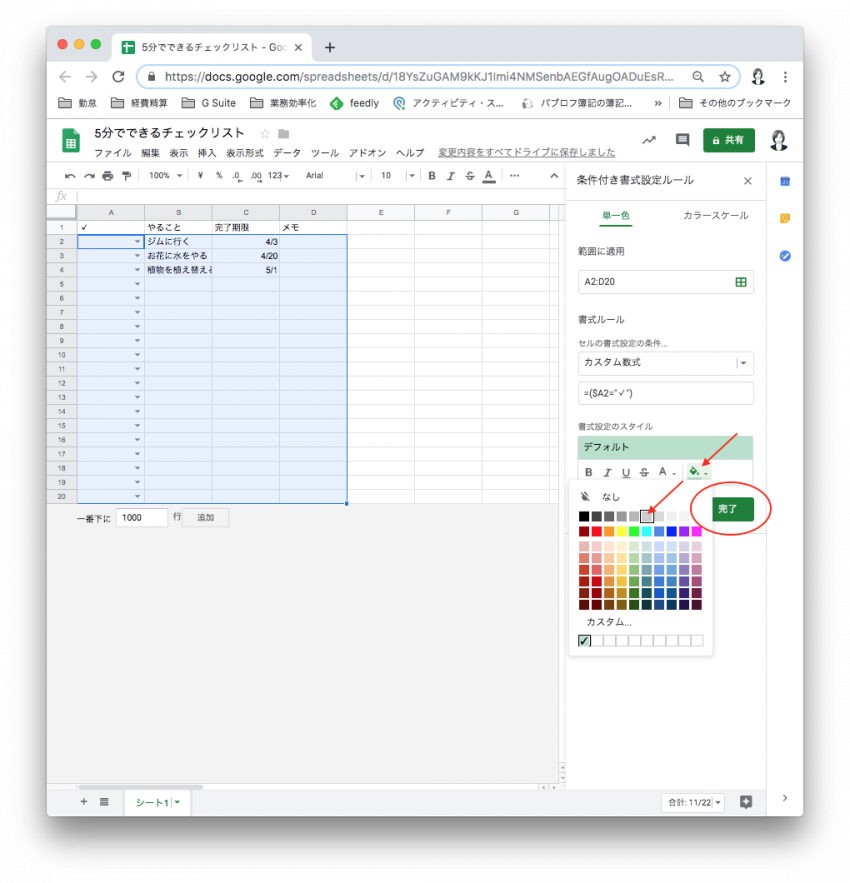
Task: Open the カスタム数式 condition dropdown
Action: coord(665,362)
